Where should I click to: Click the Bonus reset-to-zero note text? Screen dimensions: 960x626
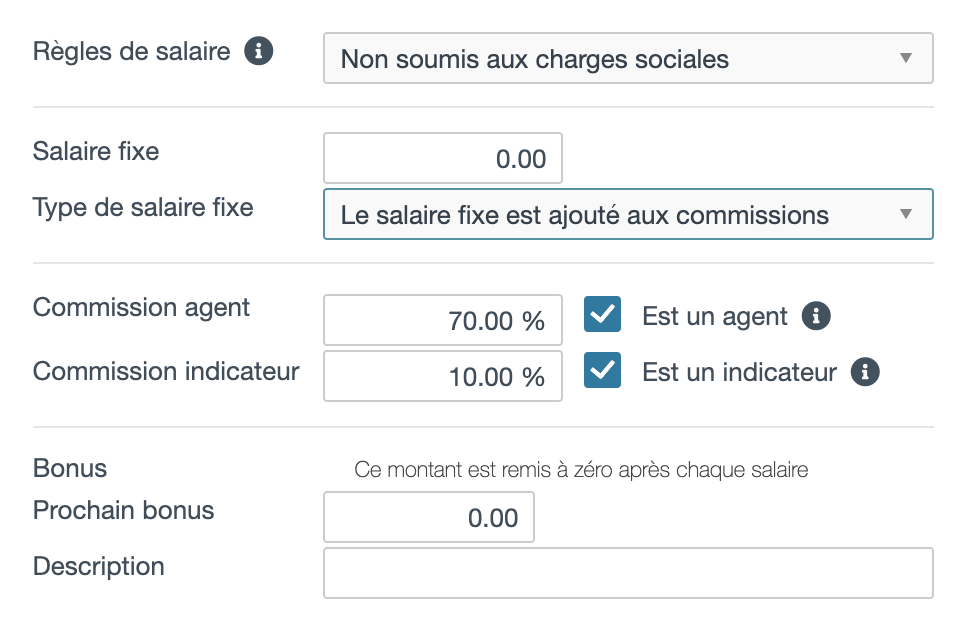click(x=581, y=470)
